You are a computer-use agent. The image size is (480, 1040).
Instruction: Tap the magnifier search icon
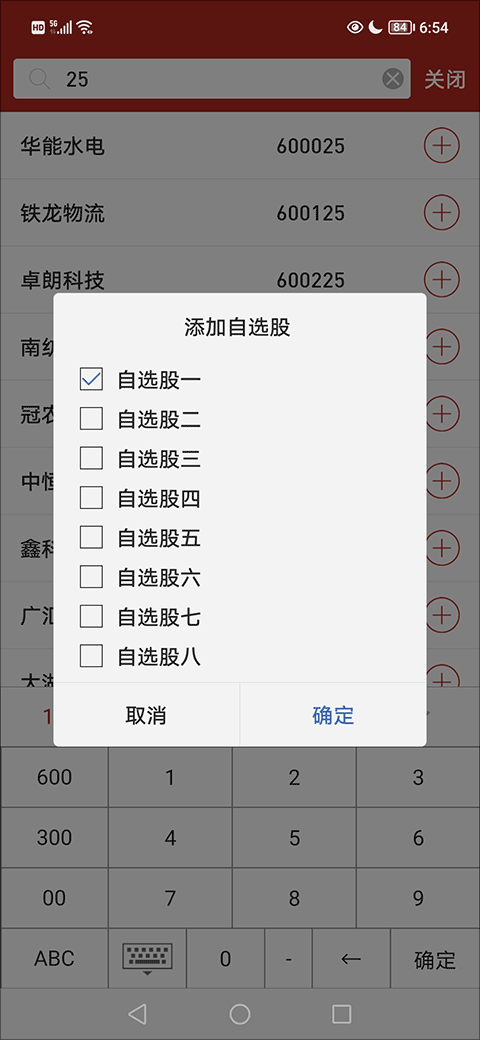39,80
